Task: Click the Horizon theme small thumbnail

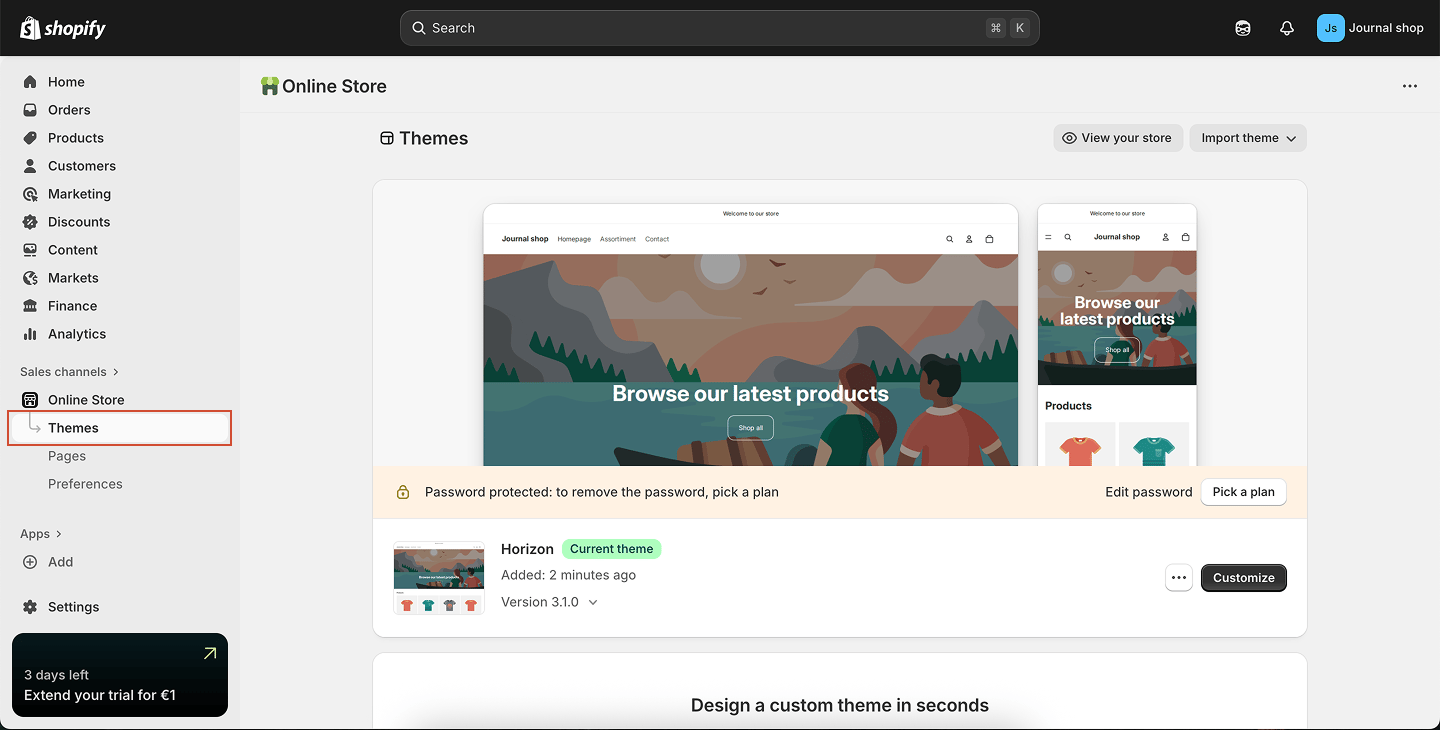Action: point(439,578)
